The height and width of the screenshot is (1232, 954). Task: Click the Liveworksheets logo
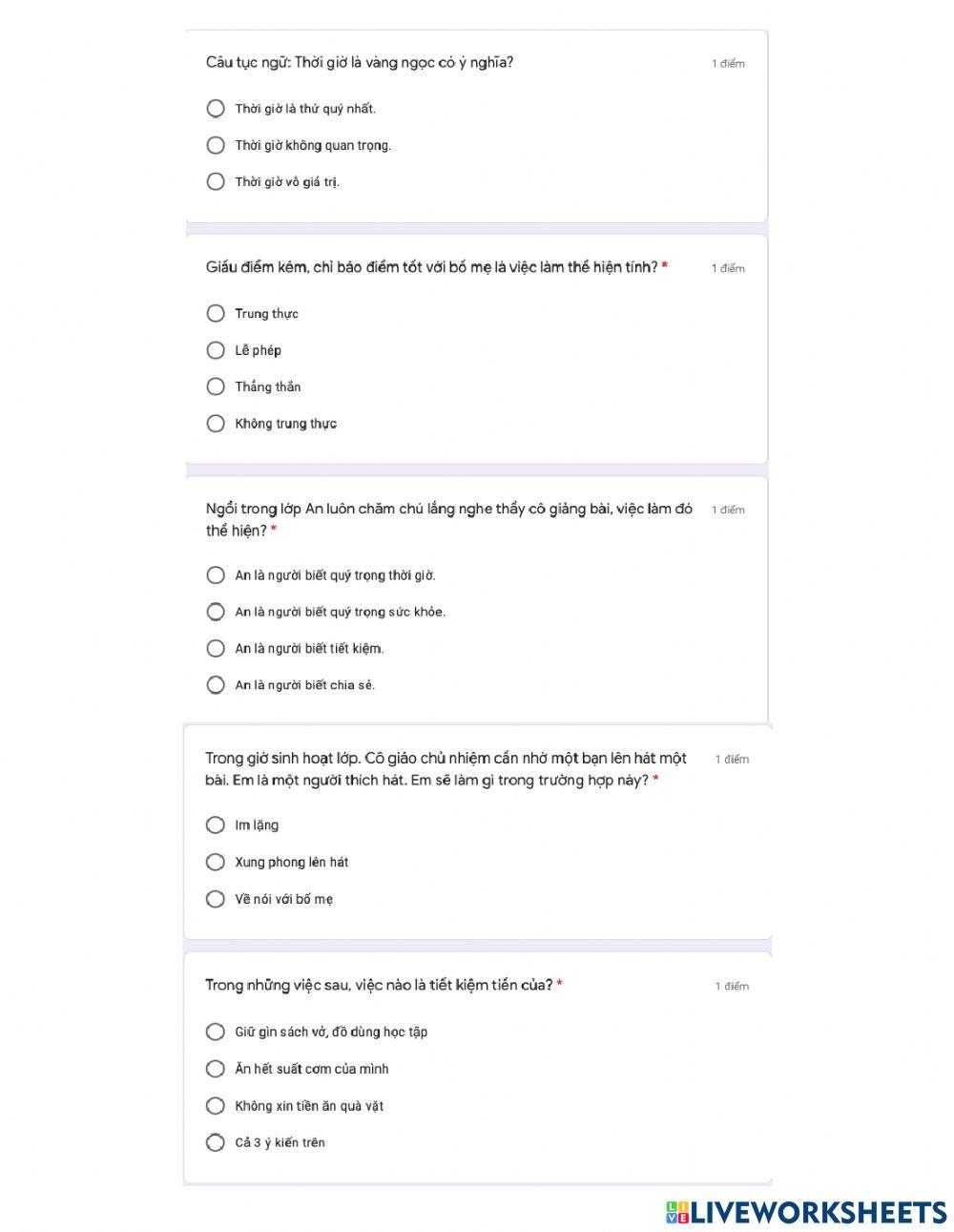[806, 1212]
